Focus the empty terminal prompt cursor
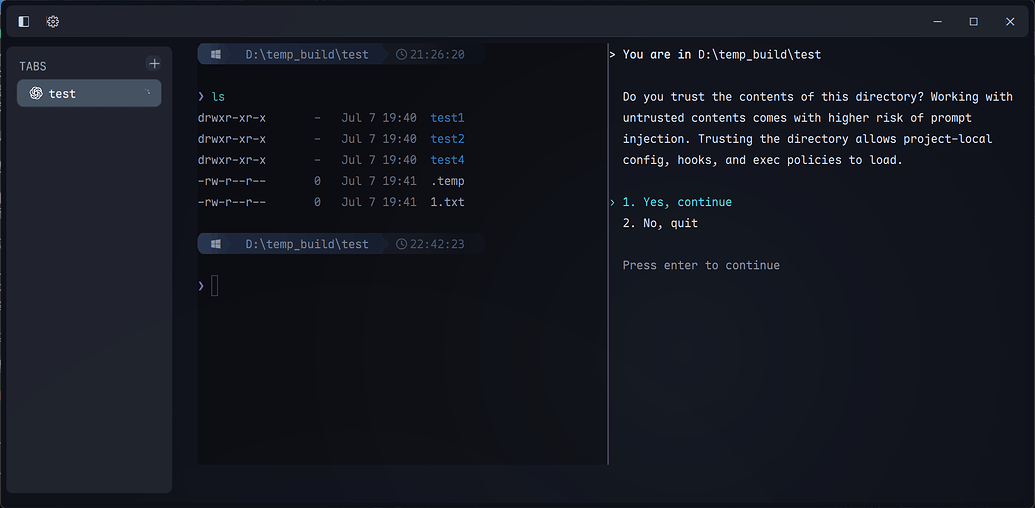Screen dimensions: 1035x508 [215, 286]
